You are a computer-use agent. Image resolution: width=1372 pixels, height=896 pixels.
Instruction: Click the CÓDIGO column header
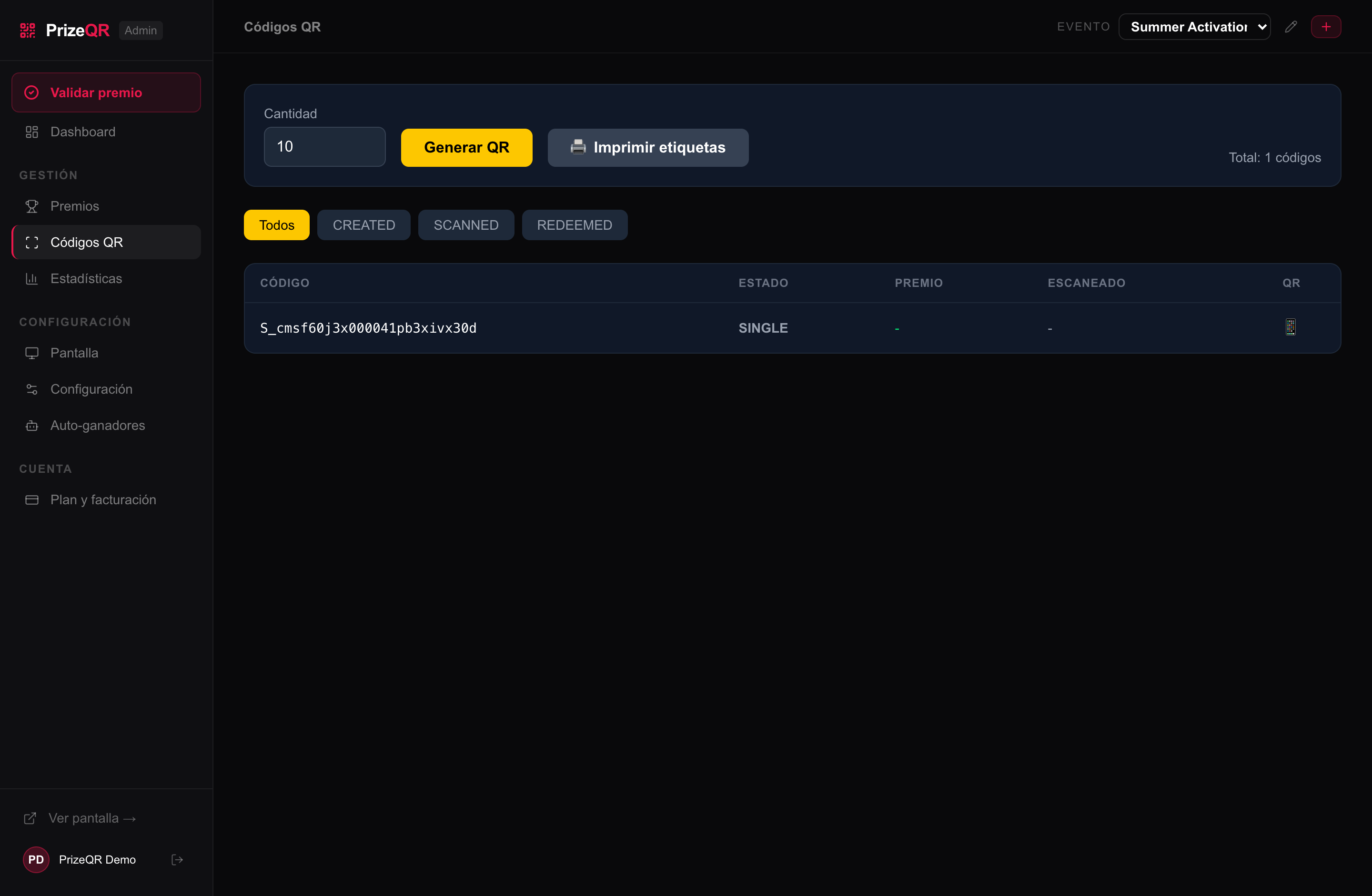point(285,283)
